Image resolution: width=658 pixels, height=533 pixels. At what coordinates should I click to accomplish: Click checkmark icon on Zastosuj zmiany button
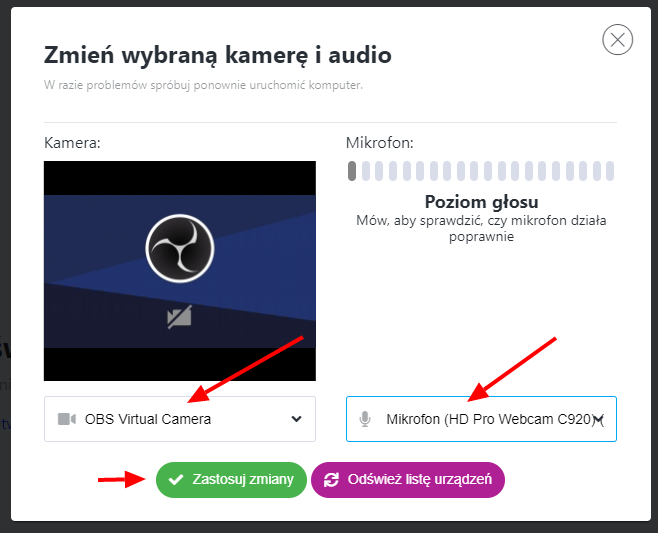176,480
